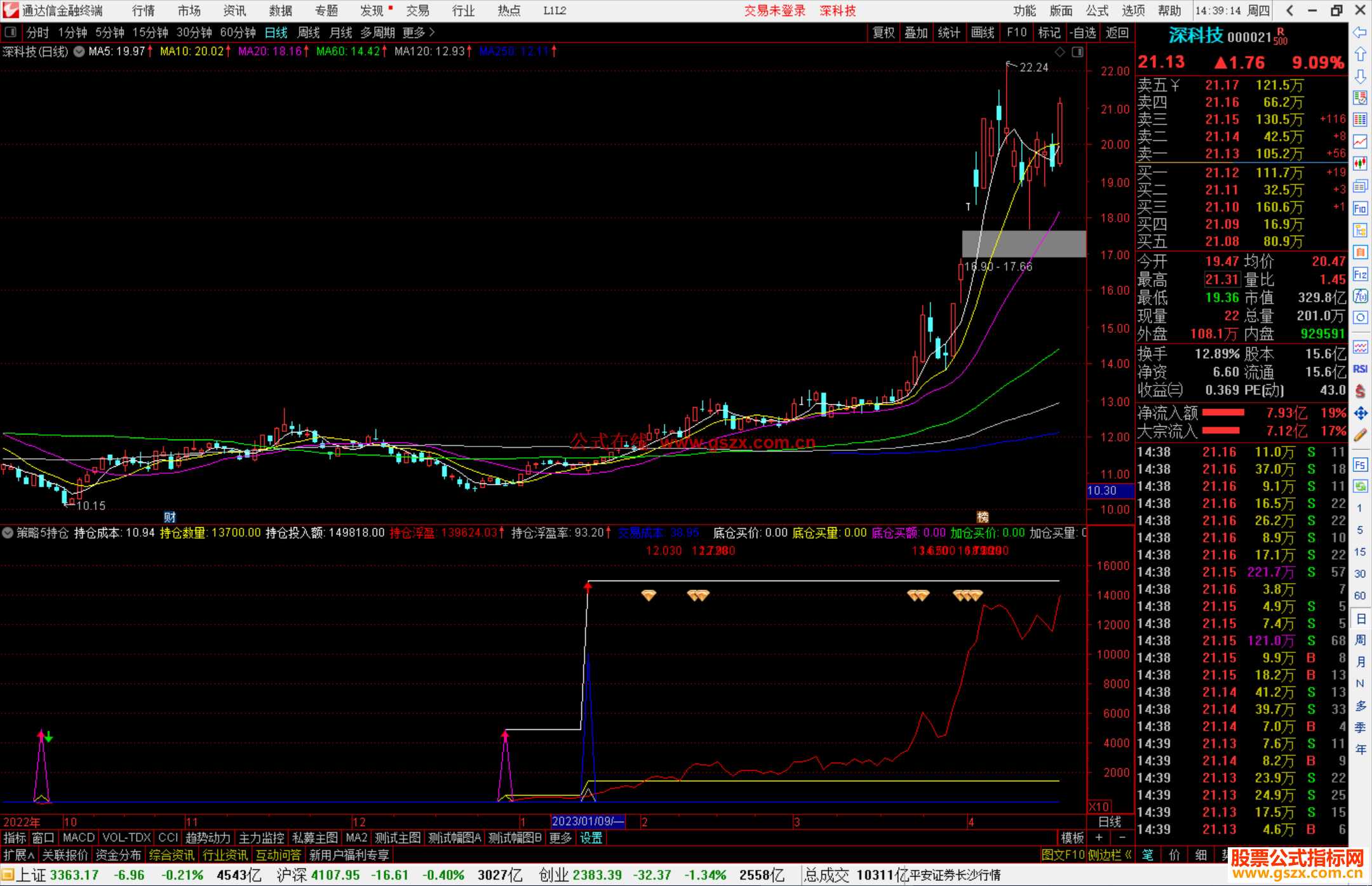Toggle the panel icon left of 分时
Screen dimensions: 1372x886
[x=10, y=32]
